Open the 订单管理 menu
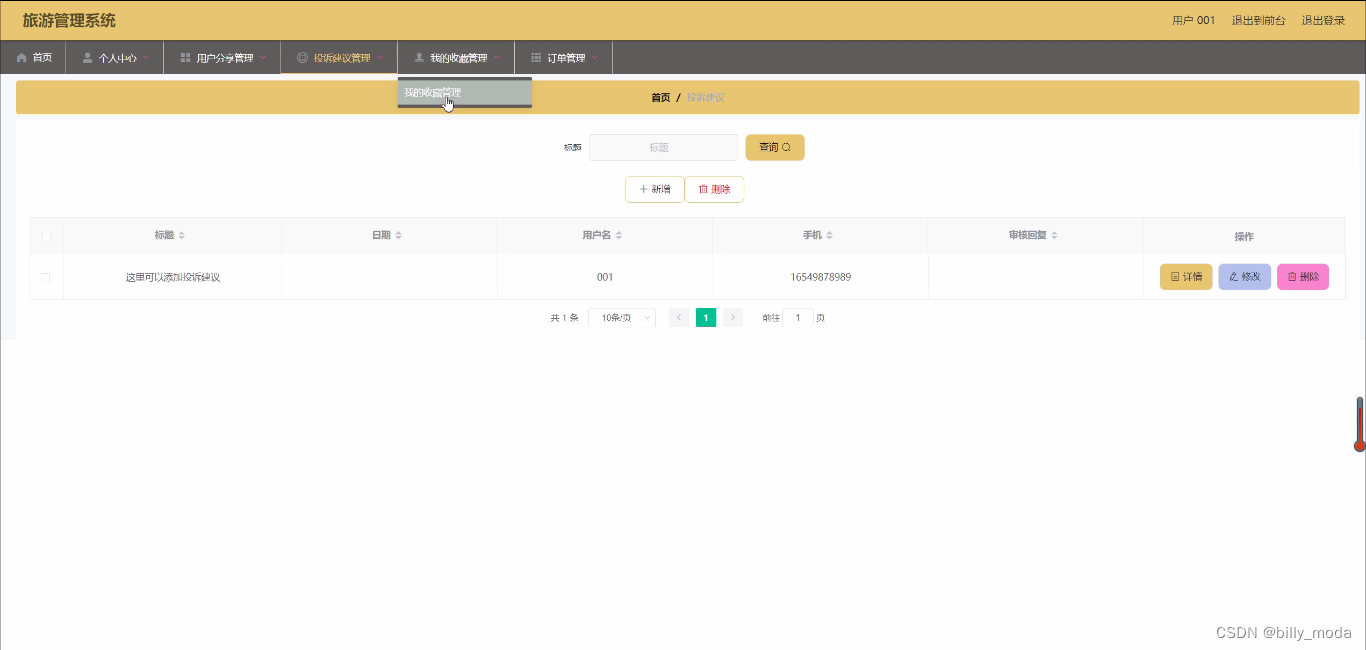The height and width of the screenshot is (650, 1366). click(563, 58)
